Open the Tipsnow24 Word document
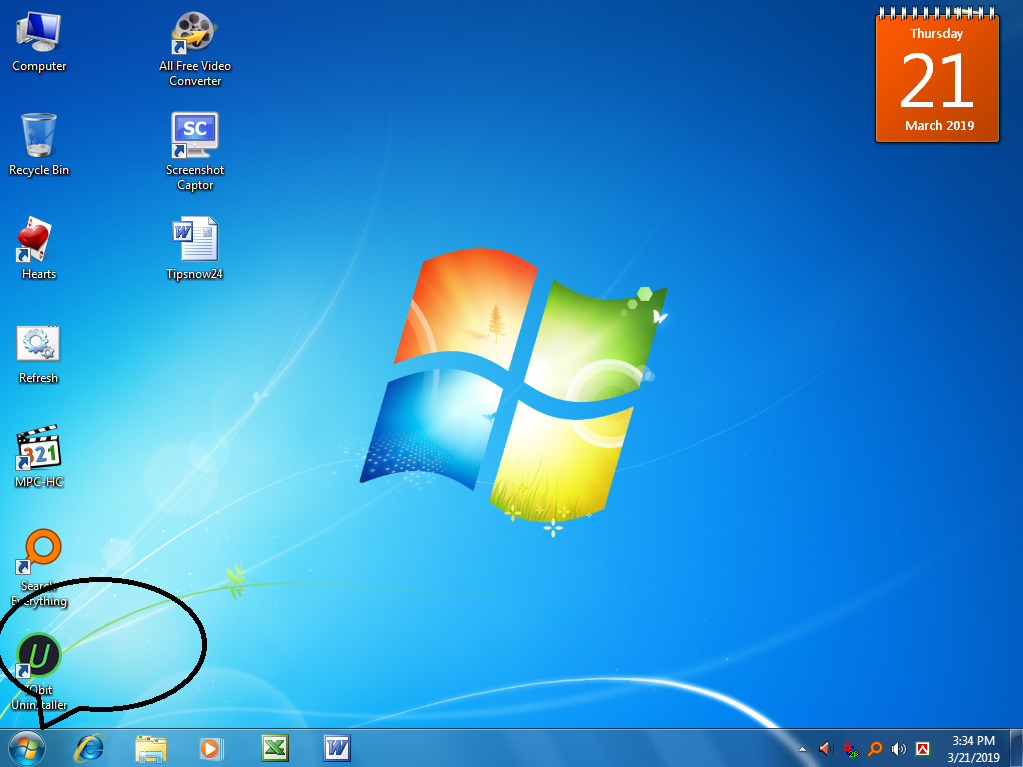This screenshot has width=1023, height=767. (x=194, y=248)
